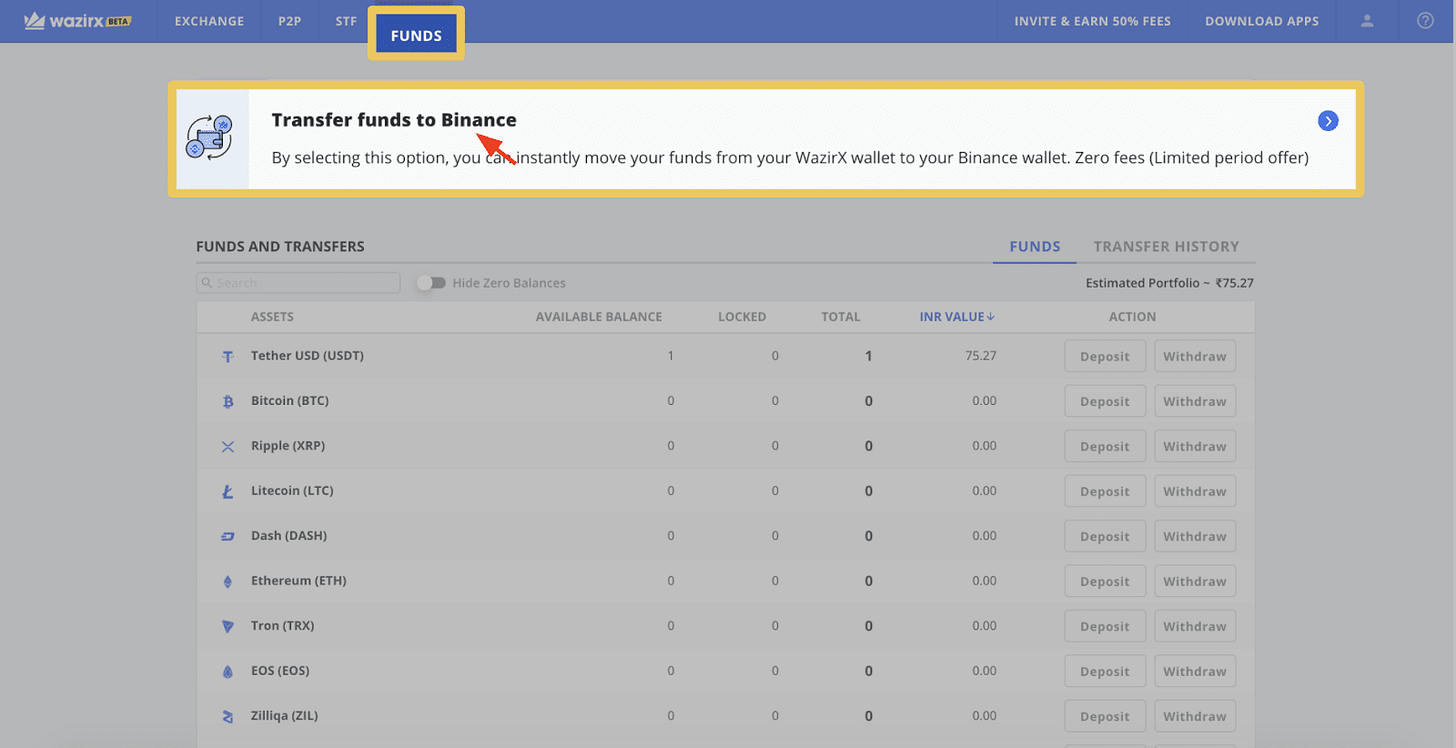Deposit Litecoin (LTC)
This screenshot has width=1456, height=748.
click(1105, 492)
